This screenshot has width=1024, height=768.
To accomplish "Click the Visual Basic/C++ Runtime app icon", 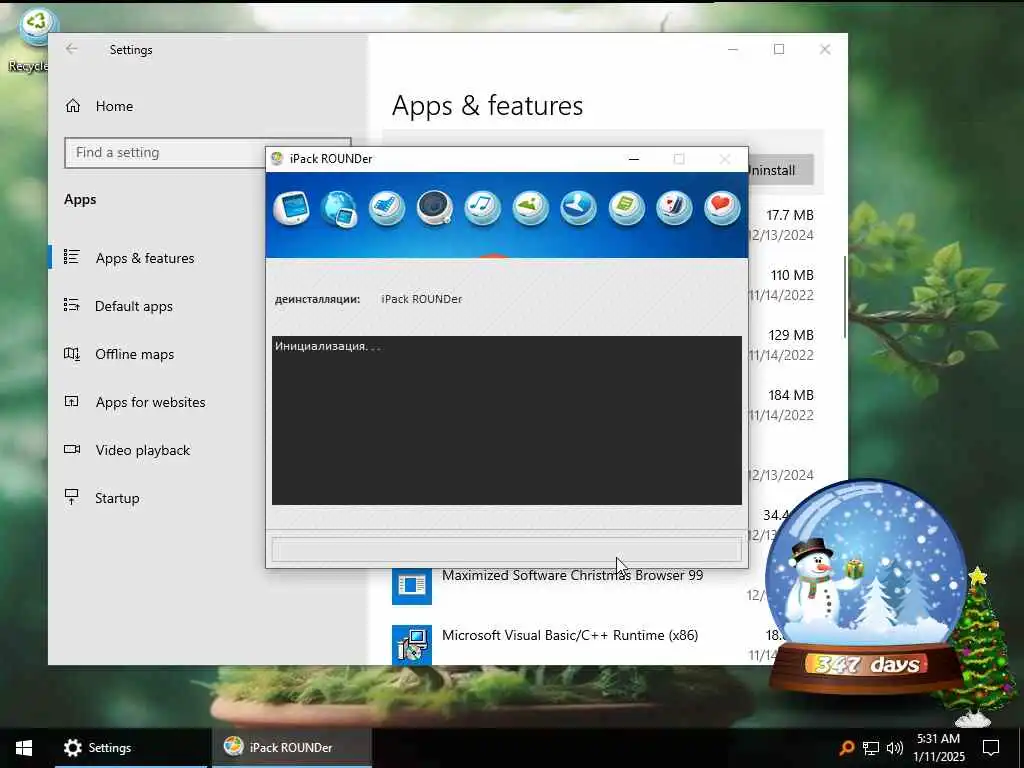I will pyautogui.click(x=411, y=644).
